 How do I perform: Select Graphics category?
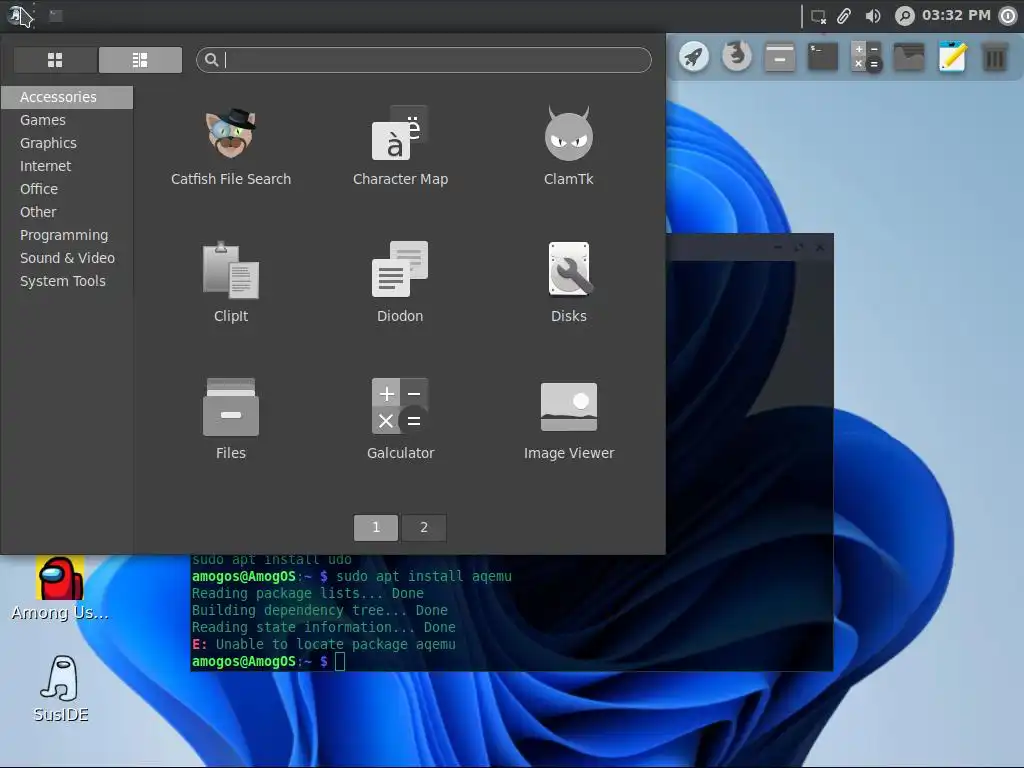tap(67, 143)
